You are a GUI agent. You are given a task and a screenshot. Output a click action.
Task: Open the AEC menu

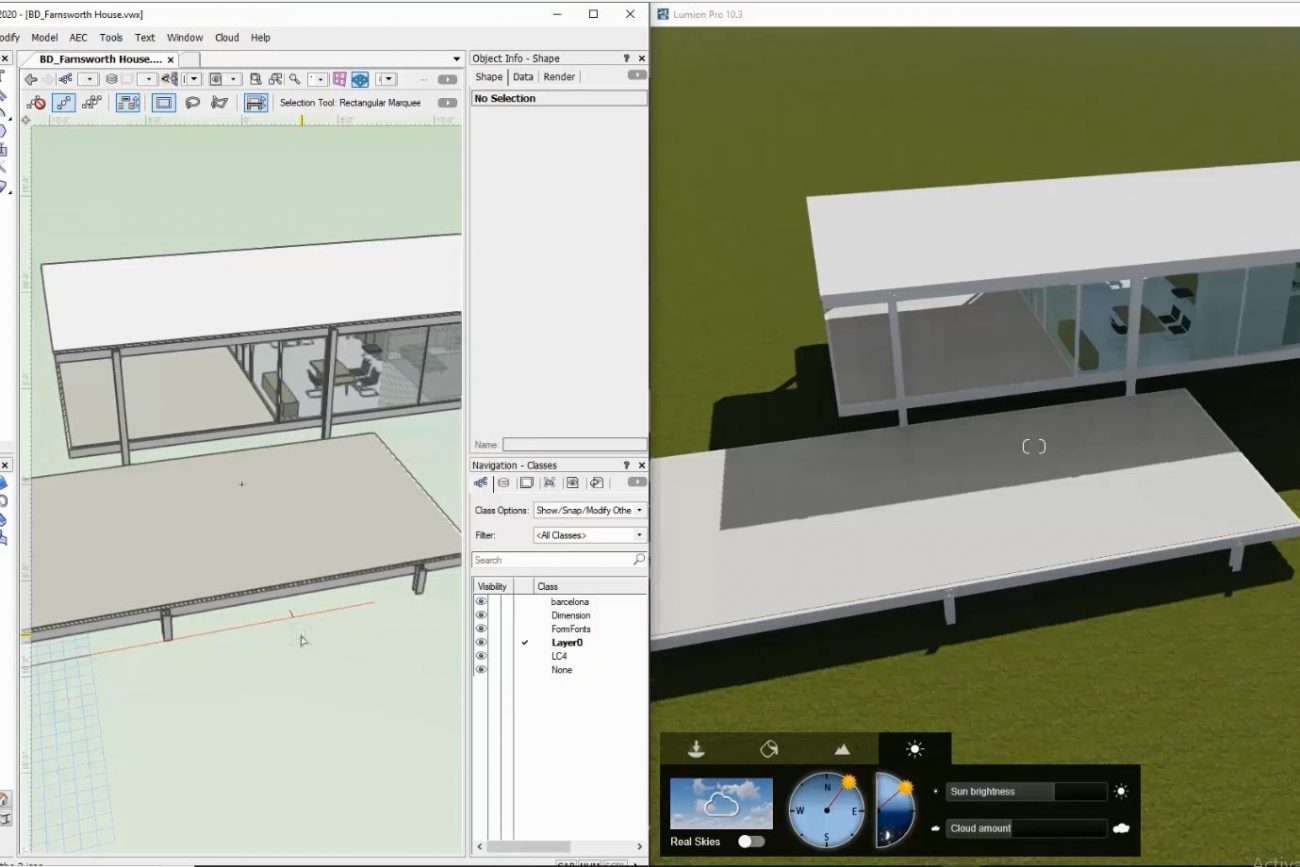pos(78,38)
